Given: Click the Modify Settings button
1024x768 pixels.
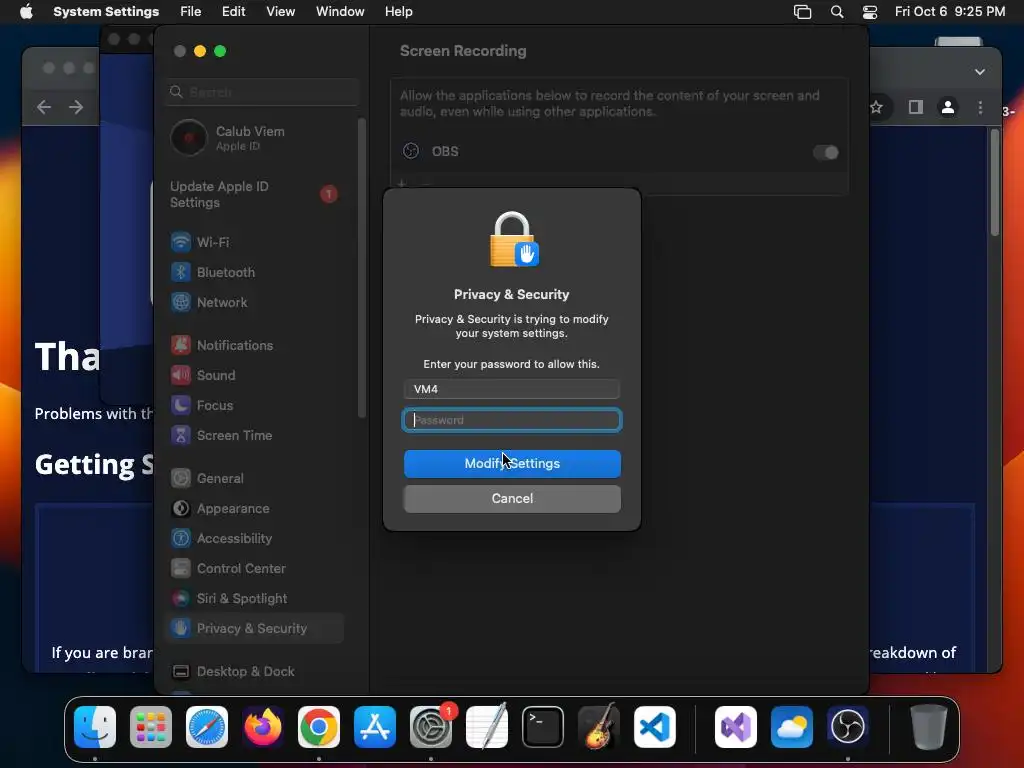Looking at the screenshot, I should [512, 464].
